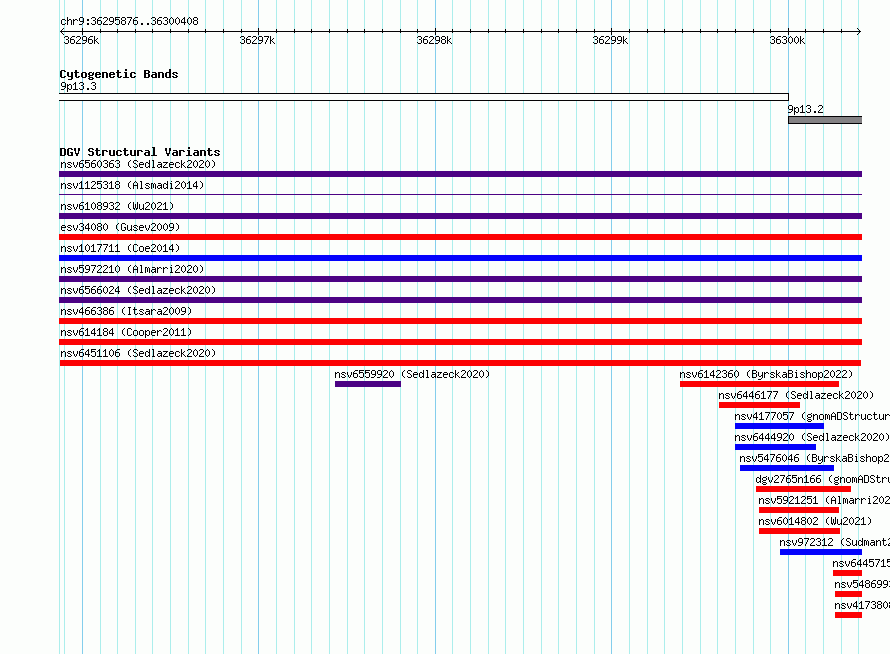The image size is (890, 654).
Task: Select the nsv972312 Sudmant label
Action: click(x=834, y=542)
